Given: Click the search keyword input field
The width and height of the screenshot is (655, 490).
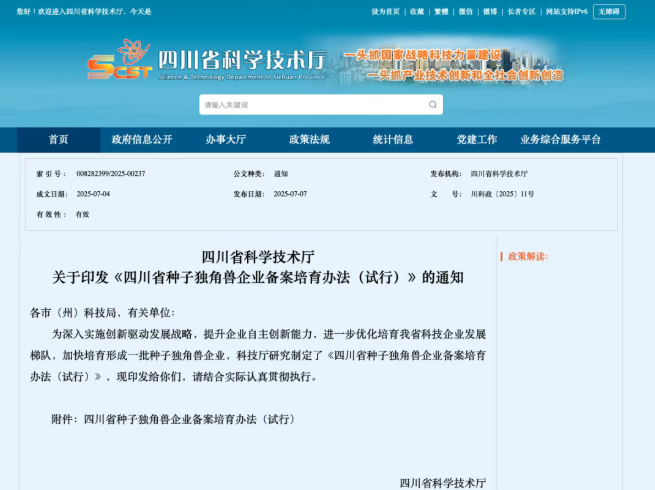Looking at the screenshot, I should pos(310,104).
